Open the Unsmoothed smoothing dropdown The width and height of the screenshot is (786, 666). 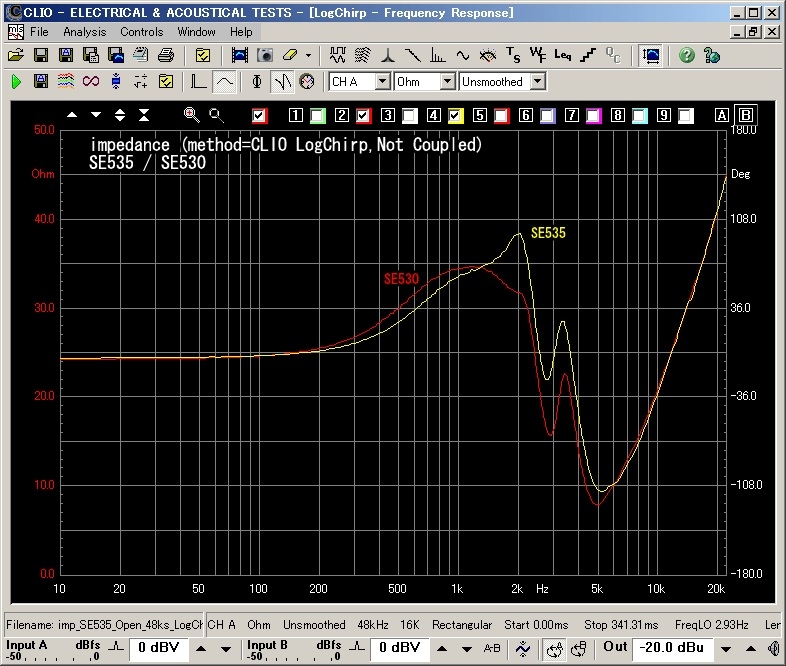tap(537, 81)
